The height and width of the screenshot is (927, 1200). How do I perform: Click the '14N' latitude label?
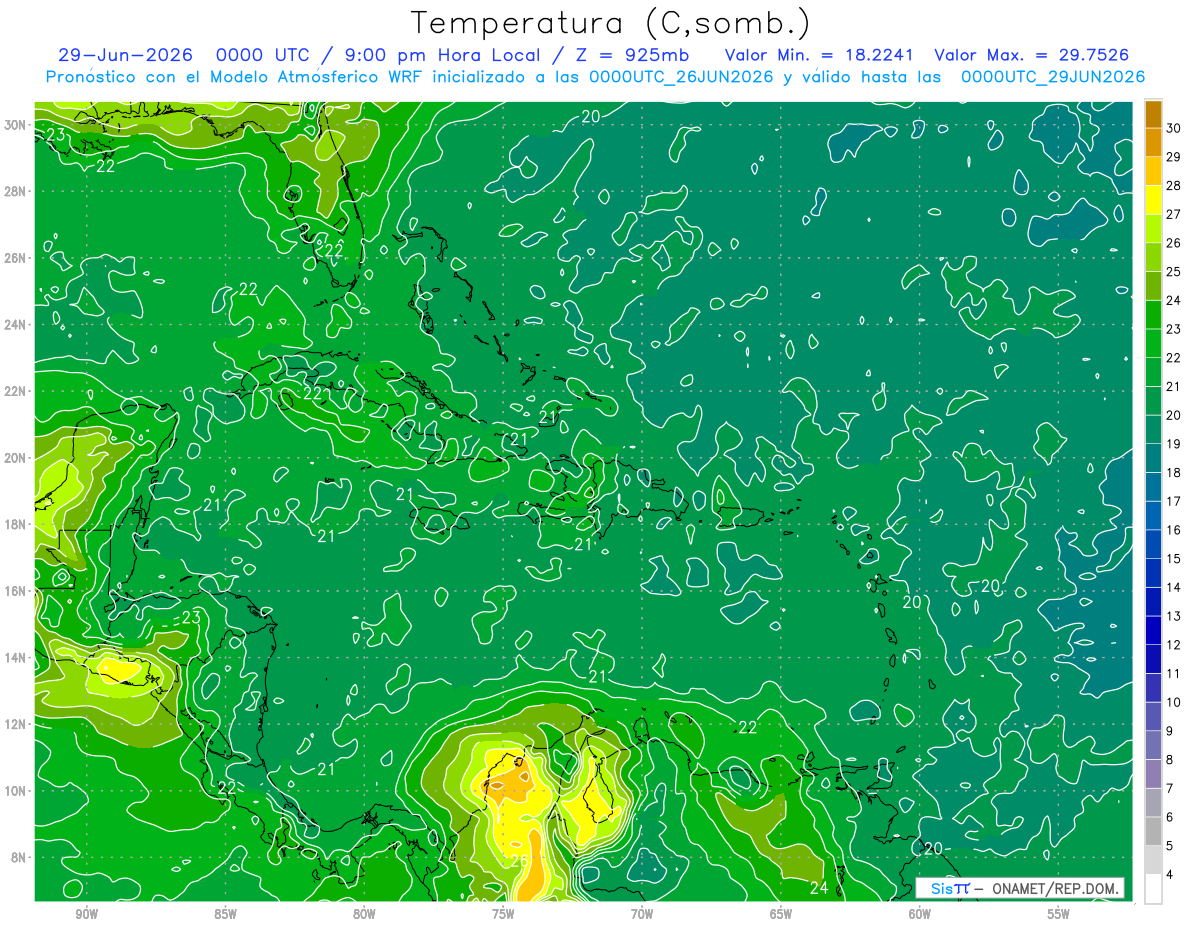click(x=14, y=658)
